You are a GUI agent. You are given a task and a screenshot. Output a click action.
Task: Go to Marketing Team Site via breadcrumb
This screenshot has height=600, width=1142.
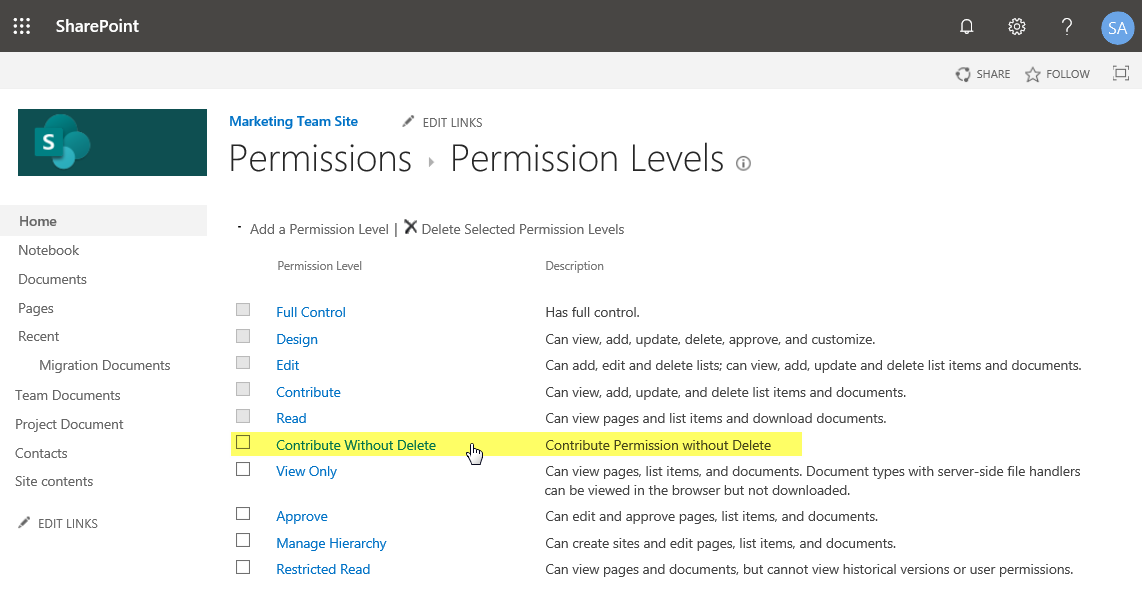click(x=293, y=121)
